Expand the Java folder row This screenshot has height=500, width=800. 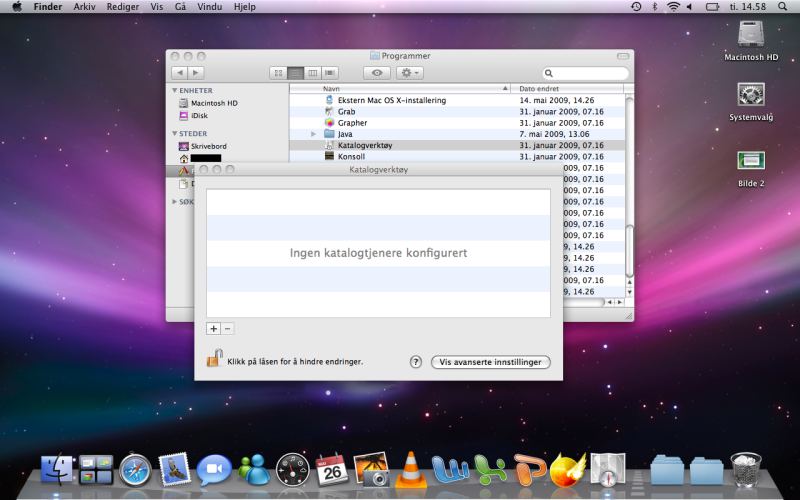(x=313, y=134)
